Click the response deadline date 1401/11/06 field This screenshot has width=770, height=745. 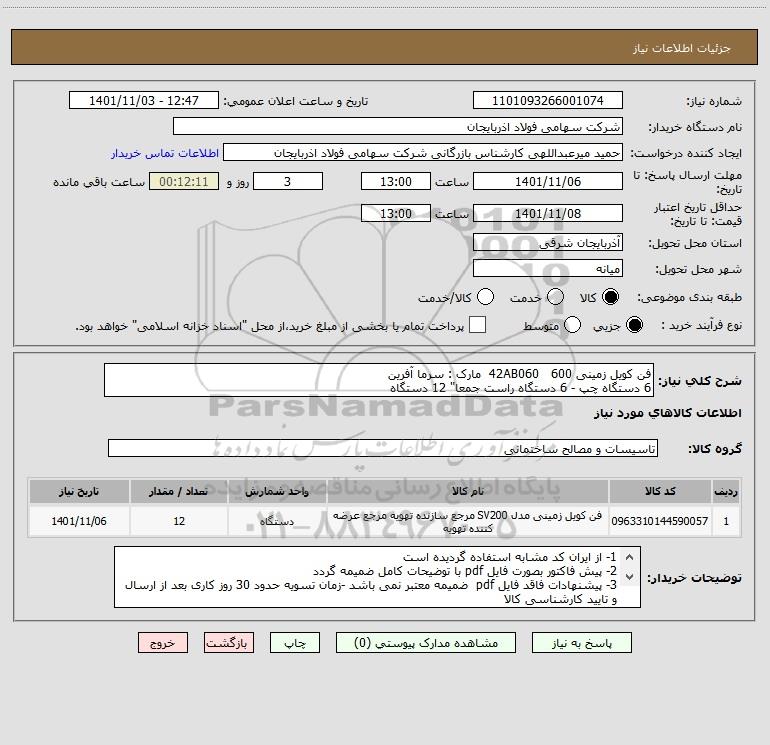coord(548,182)
